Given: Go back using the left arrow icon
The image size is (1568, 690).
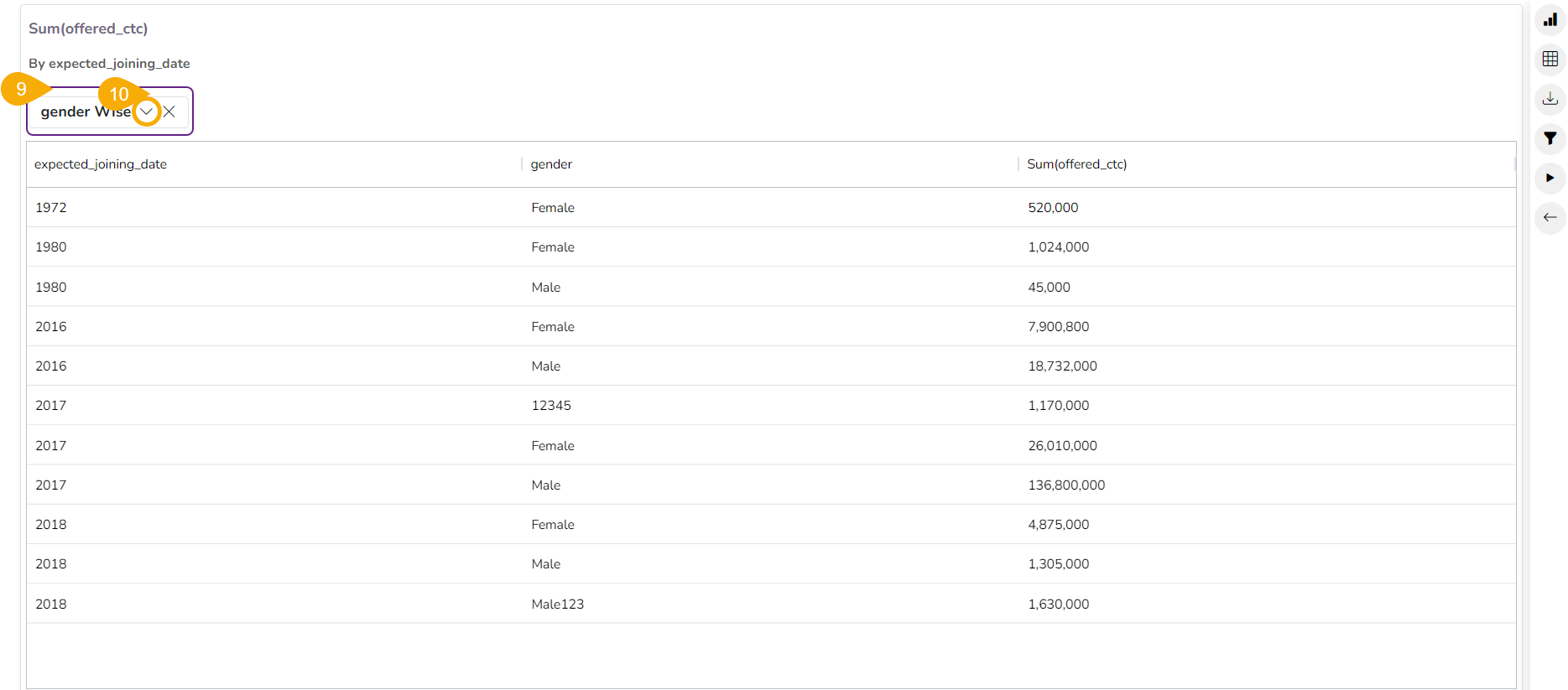Looking at the screenshot, I should pos(1550,217).
